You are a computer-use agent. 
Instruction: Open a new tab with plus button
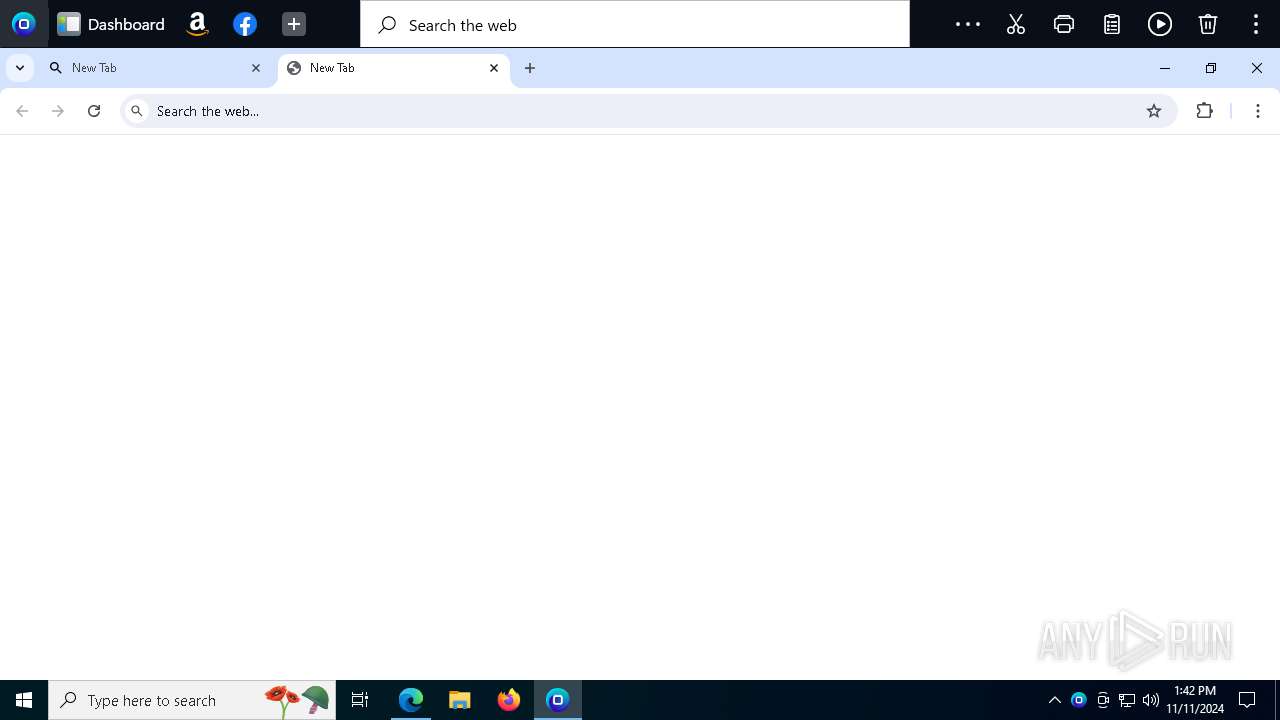[530, 68]
